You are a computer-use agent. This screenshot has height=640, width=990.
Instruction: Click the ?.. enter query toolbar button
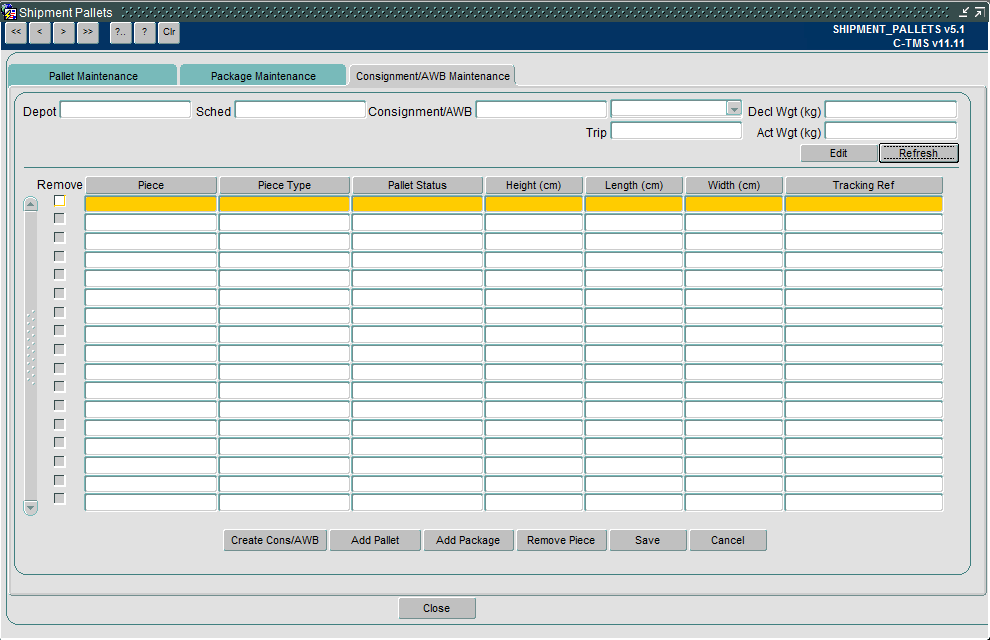coord(120,32)
